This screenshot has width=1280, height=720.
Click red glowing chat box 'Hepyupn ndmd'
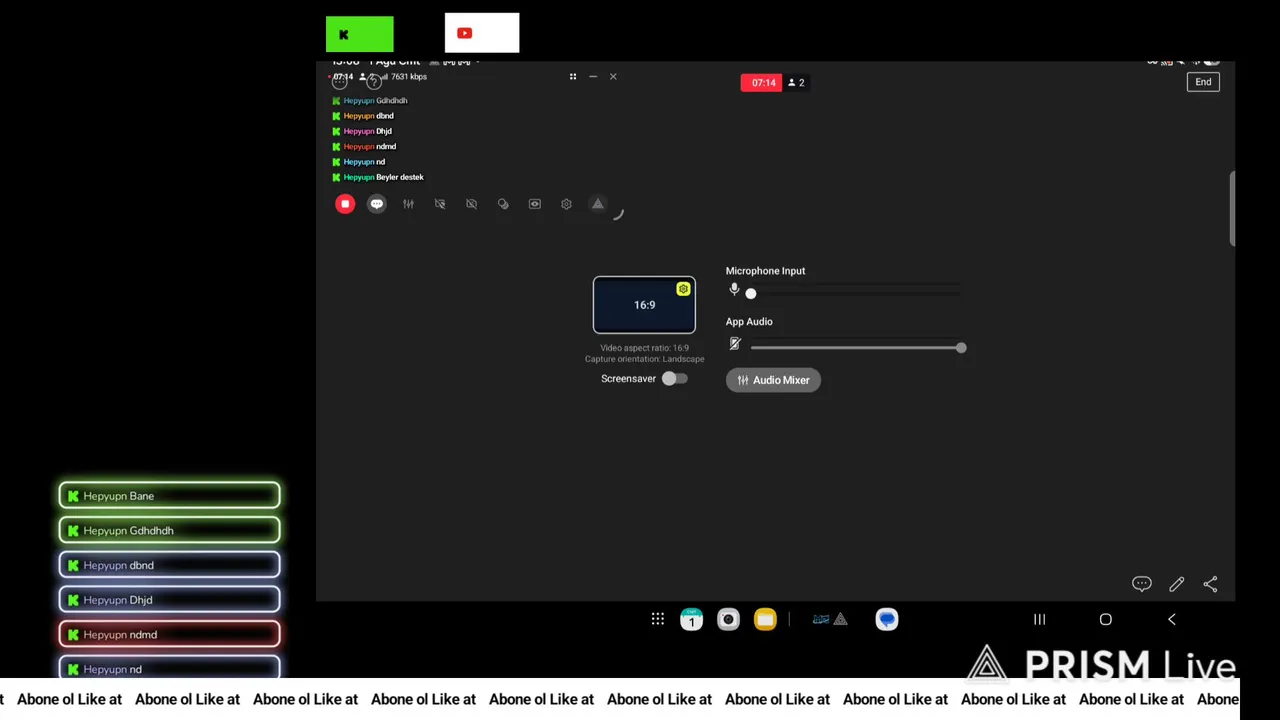point(170,635)
